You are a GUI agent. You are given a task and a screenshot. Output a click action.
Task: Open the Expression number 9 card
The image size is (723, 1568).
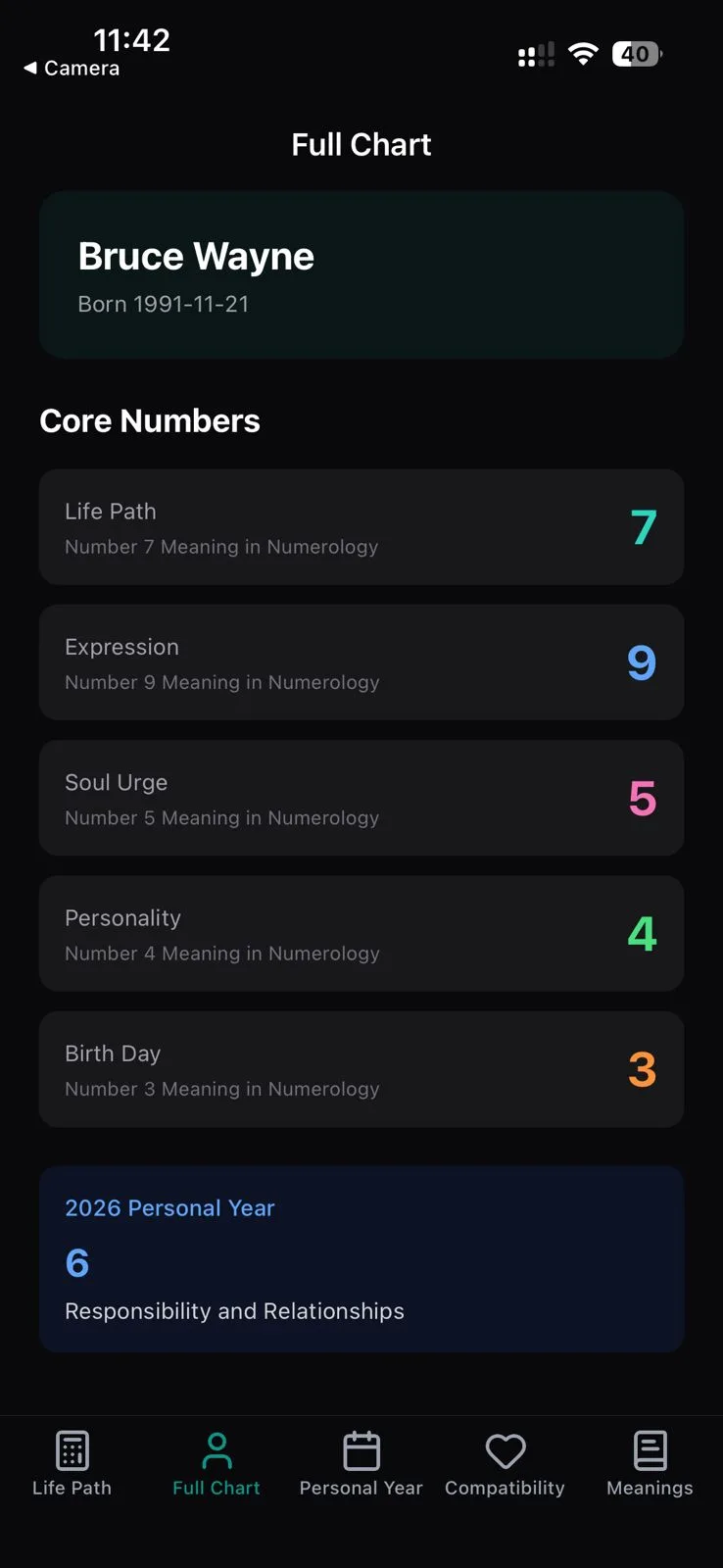click(x=361, y=662)
